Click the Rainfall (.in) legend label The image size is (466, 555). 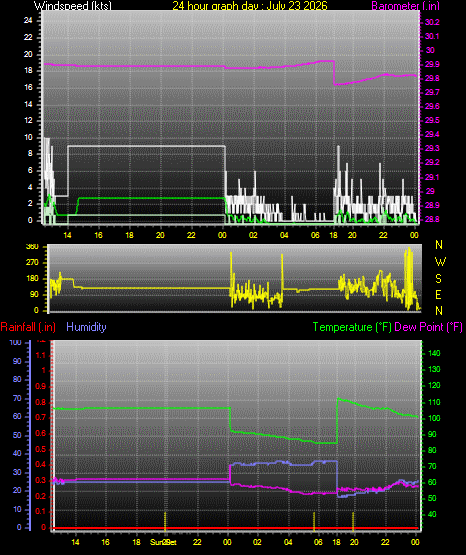pyautogui.click(x=28, y=327)
